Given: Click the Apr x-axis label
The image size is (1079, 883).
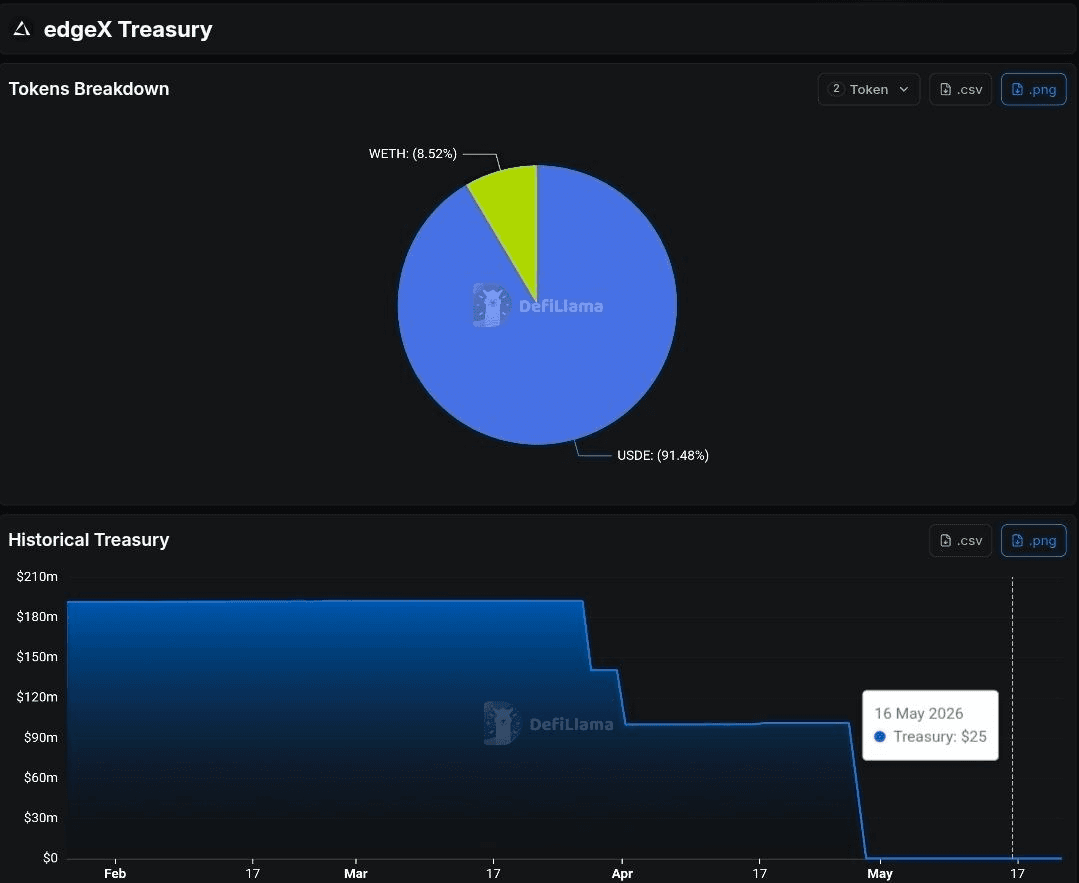Looking at the screenshot, I should (x=622, y=873).
